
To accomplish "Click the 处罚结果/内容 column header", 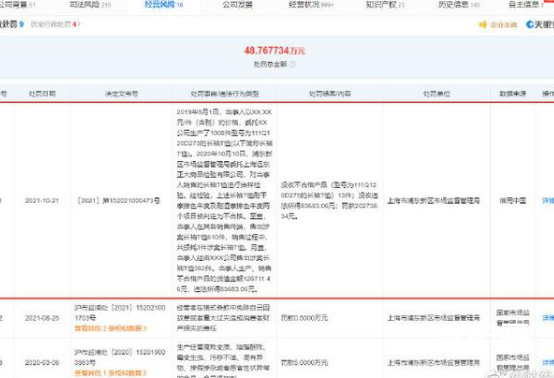I will pos(330,94).
